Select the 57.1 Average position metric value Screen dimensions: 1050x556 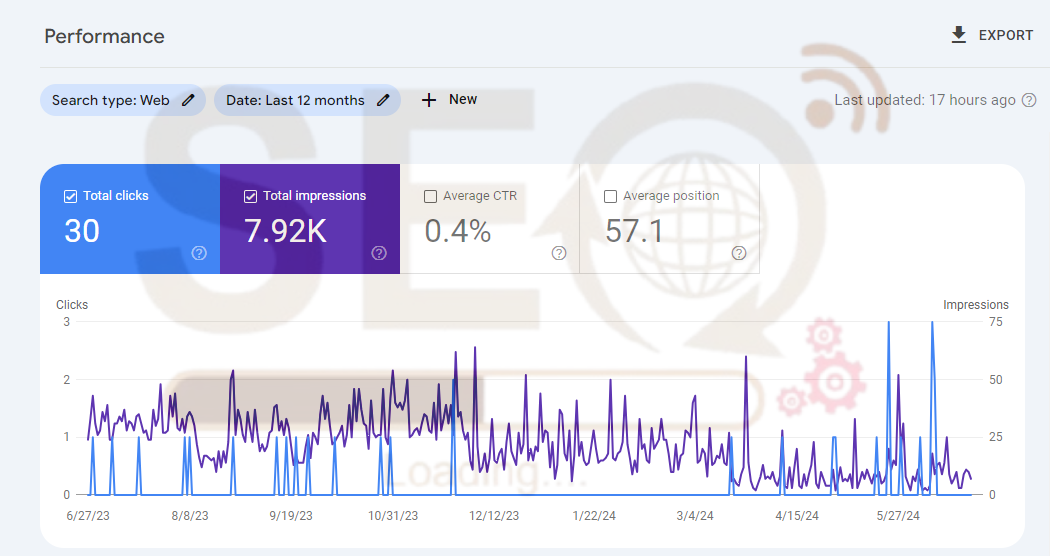634,231
